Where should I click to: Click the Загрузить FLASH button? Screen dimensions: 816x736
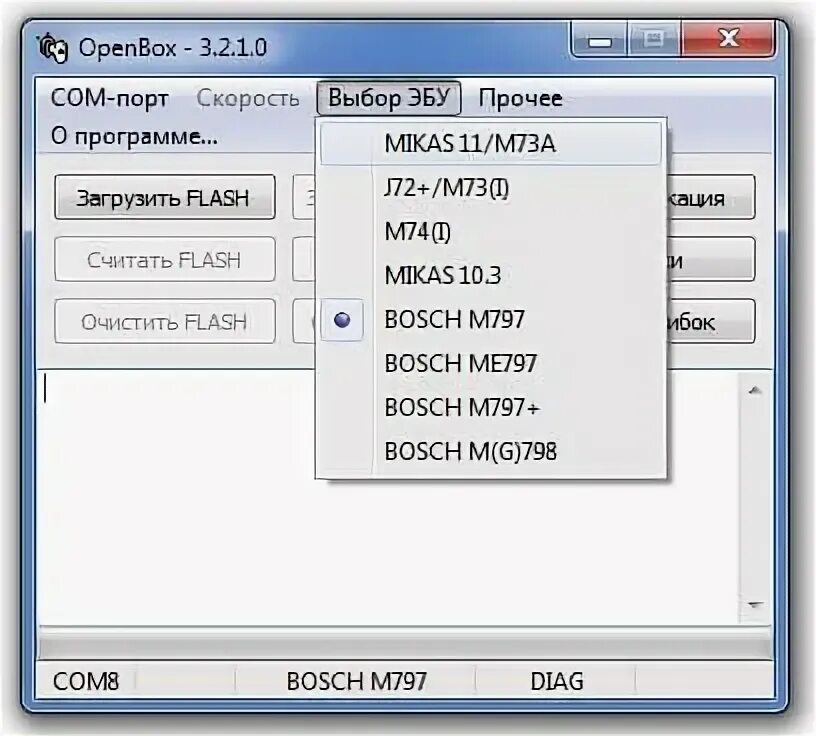[x=164, y=197]
